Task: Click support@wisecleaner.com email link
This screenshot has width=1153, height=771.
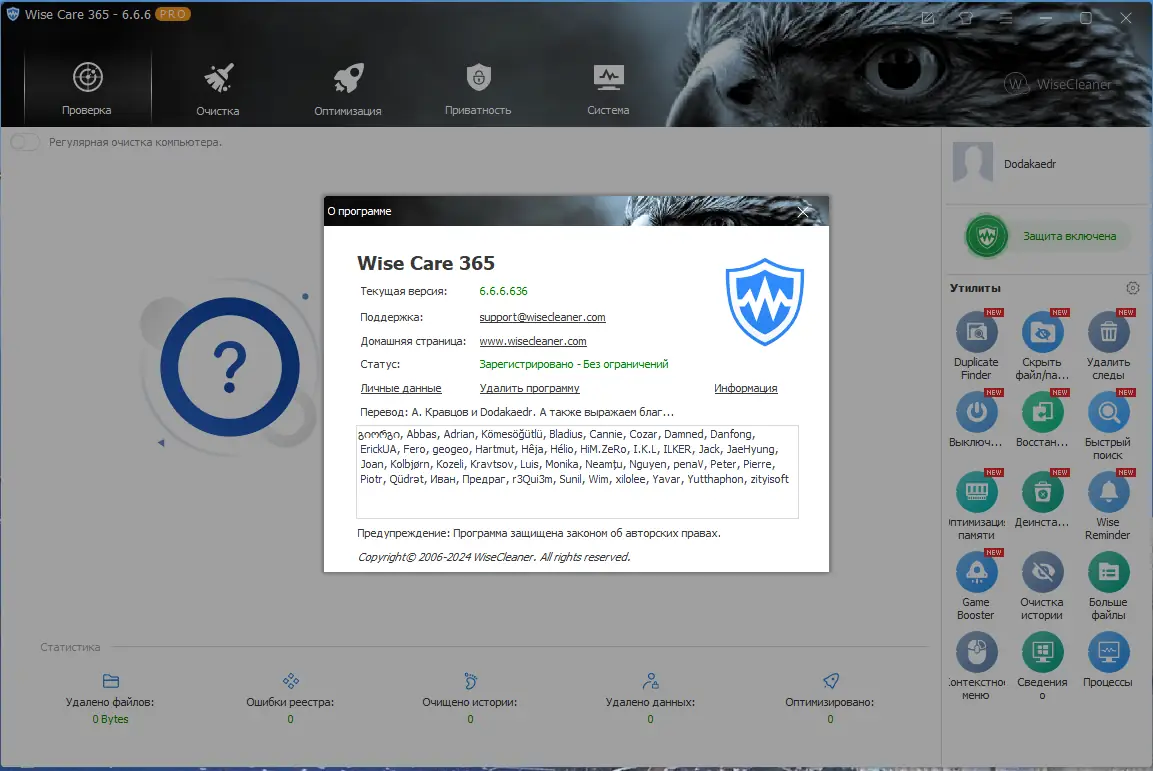Action: pos(542,317)
